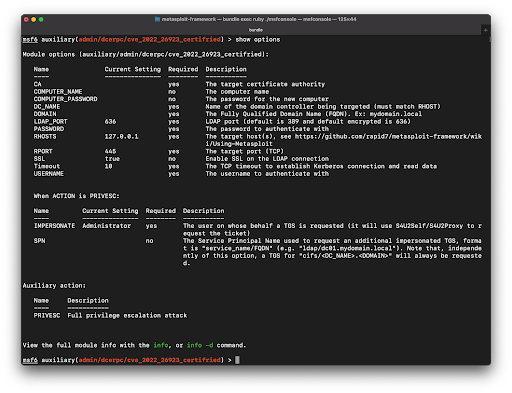Click the typed 'show options' command
512x393 pixels.
[258, 40]
